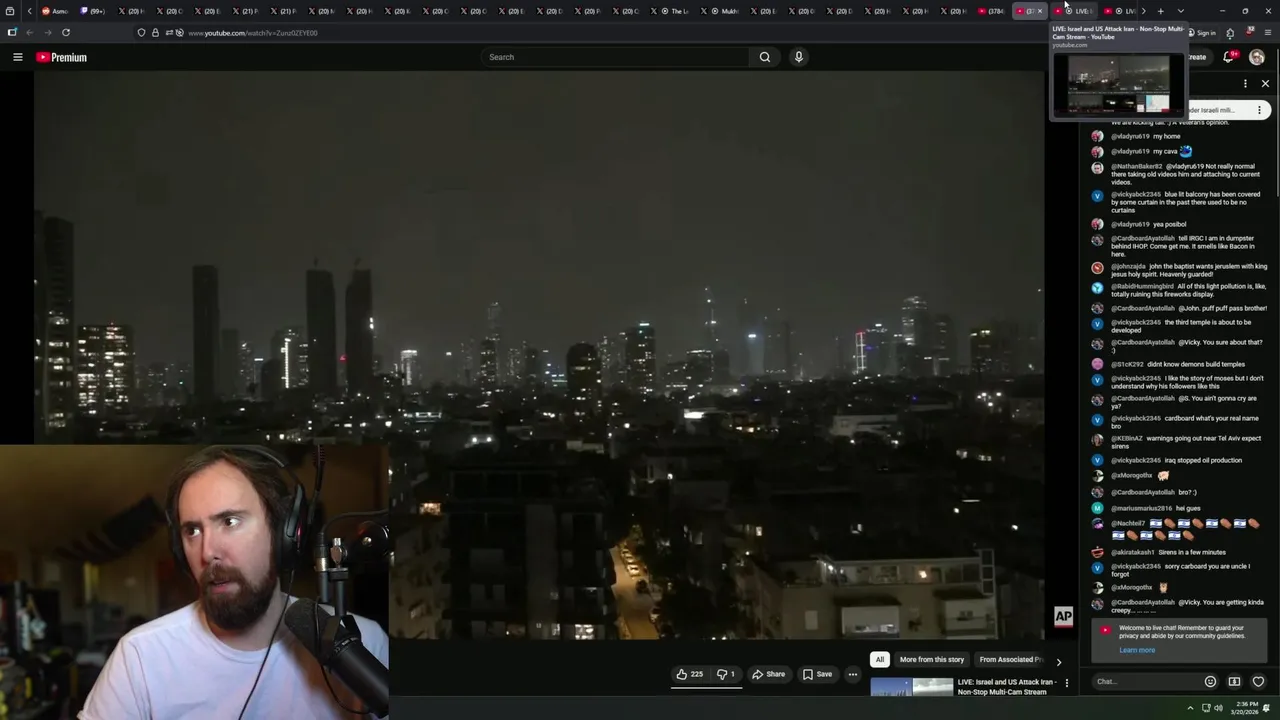
Task: Switch to the hovered LIVE YouTube tab
Action: tap(1075, 11)
